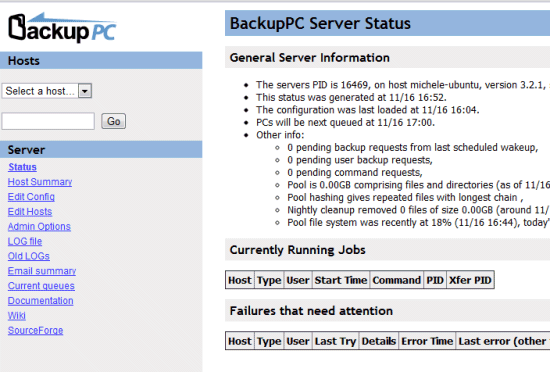Click the Go button
The width and height of the screenshot is (550, 372).
coord(114,121)
